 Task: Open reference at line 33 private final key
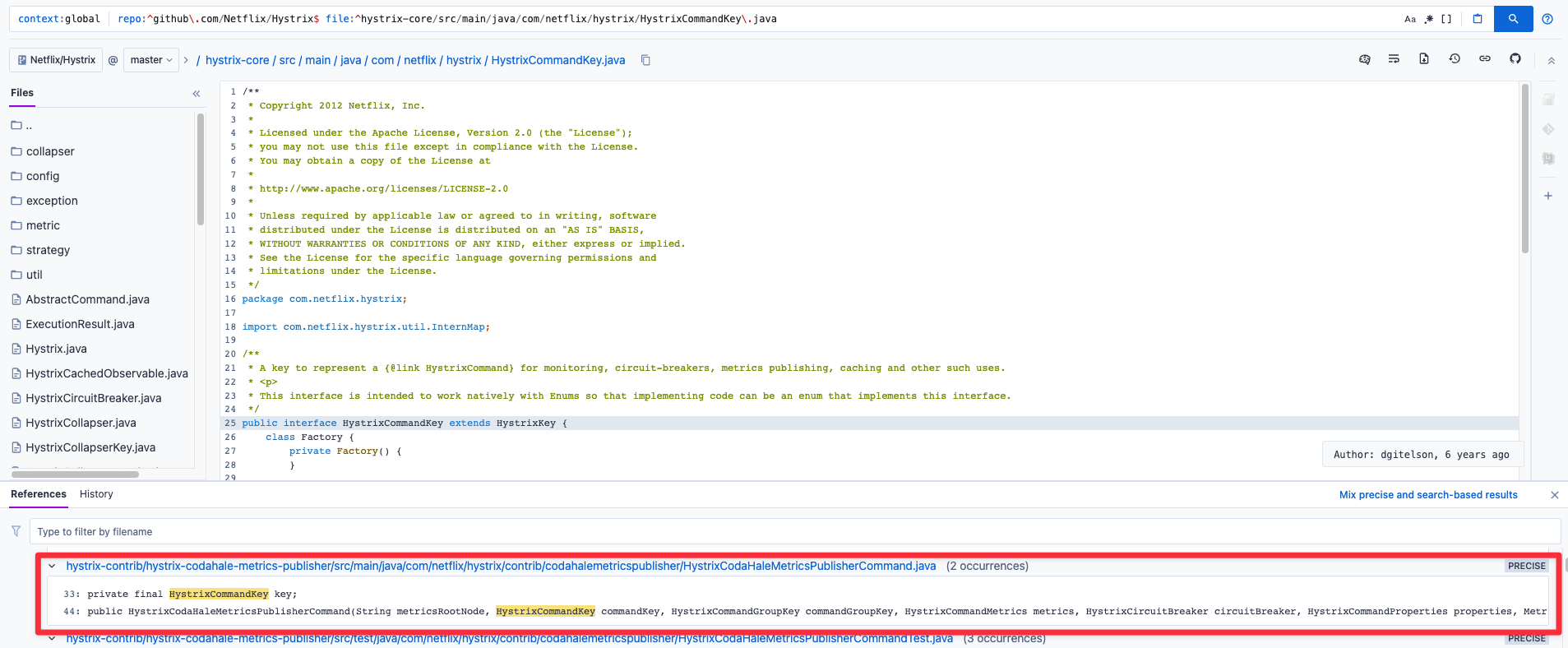pyautogui.click(x=798, y=594)
